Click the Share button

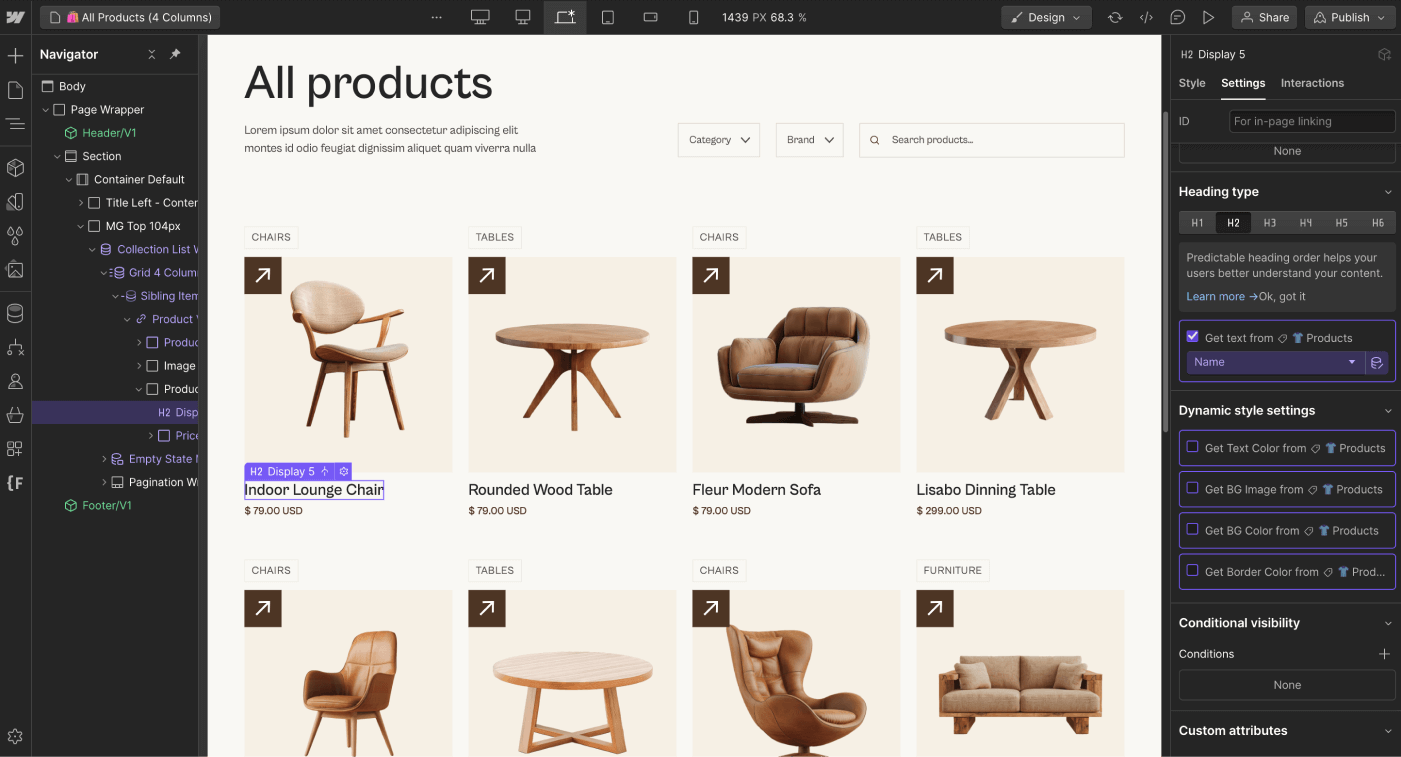[x=1264, y=17]
